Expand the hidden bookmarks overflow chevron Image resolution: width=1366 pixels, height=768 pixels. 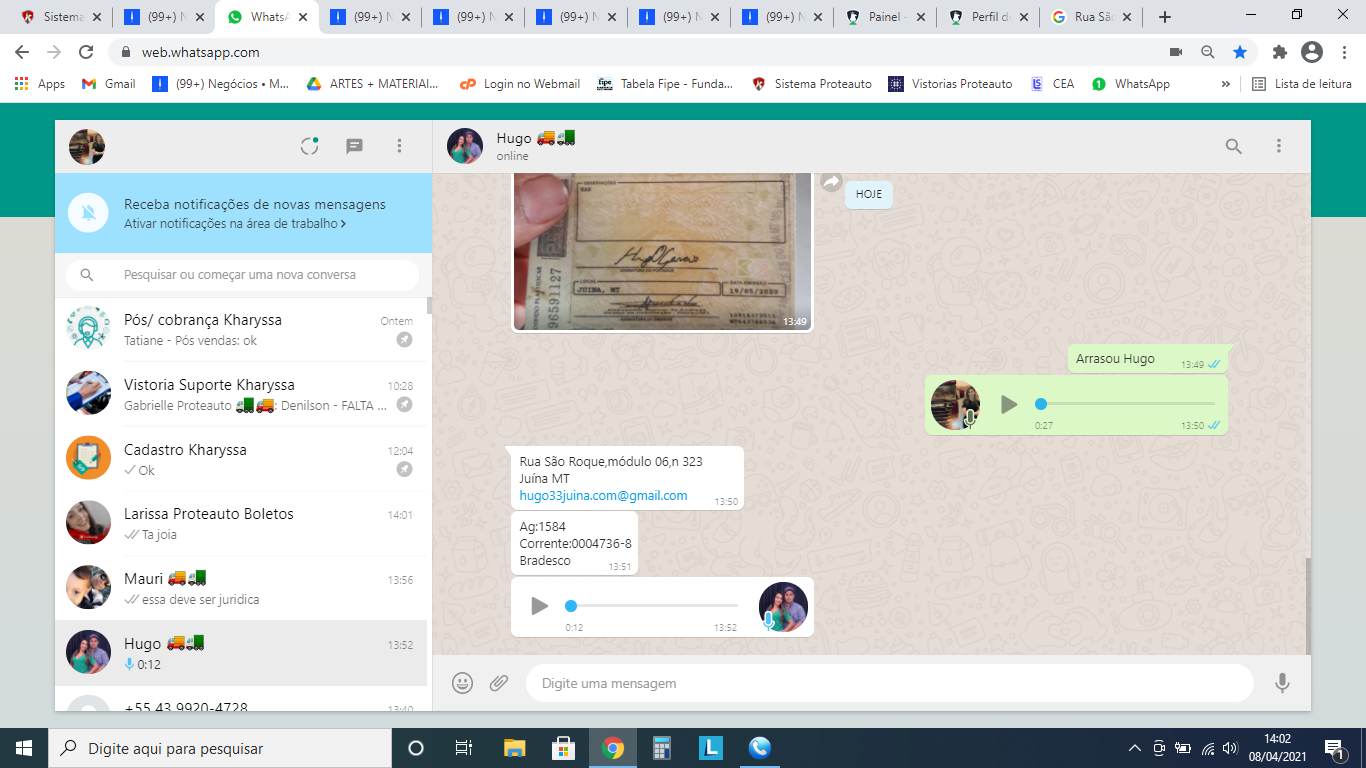tap(1226, 84)
